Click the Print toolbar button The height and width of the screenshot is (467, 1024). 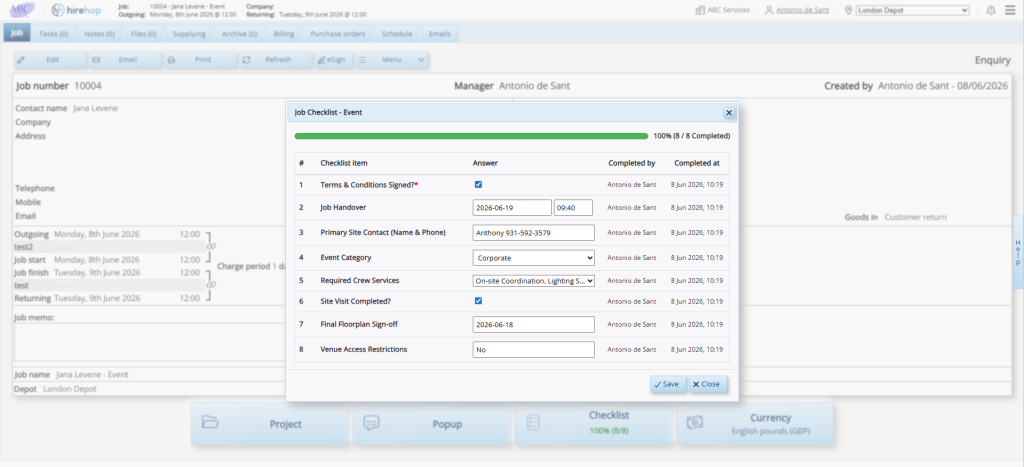click(201, 59)
